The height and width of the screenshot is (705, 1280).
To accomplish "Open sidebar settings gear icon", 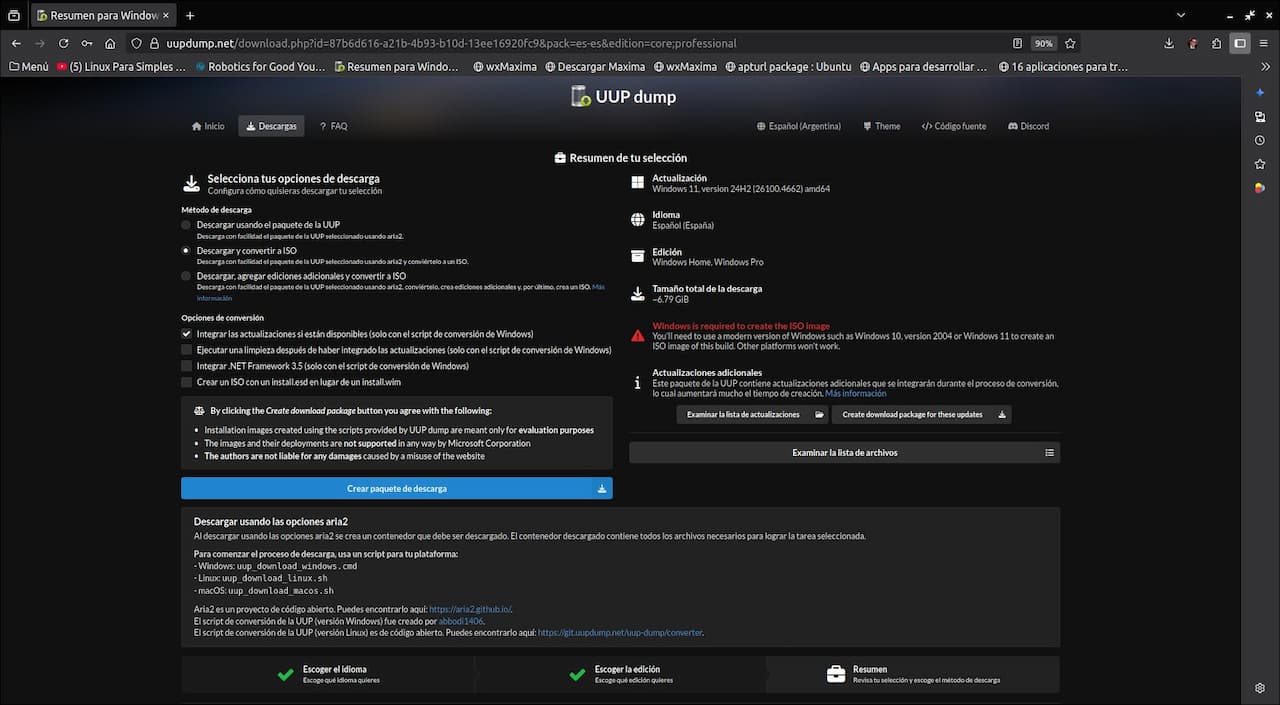I will tap(1260, 688).
